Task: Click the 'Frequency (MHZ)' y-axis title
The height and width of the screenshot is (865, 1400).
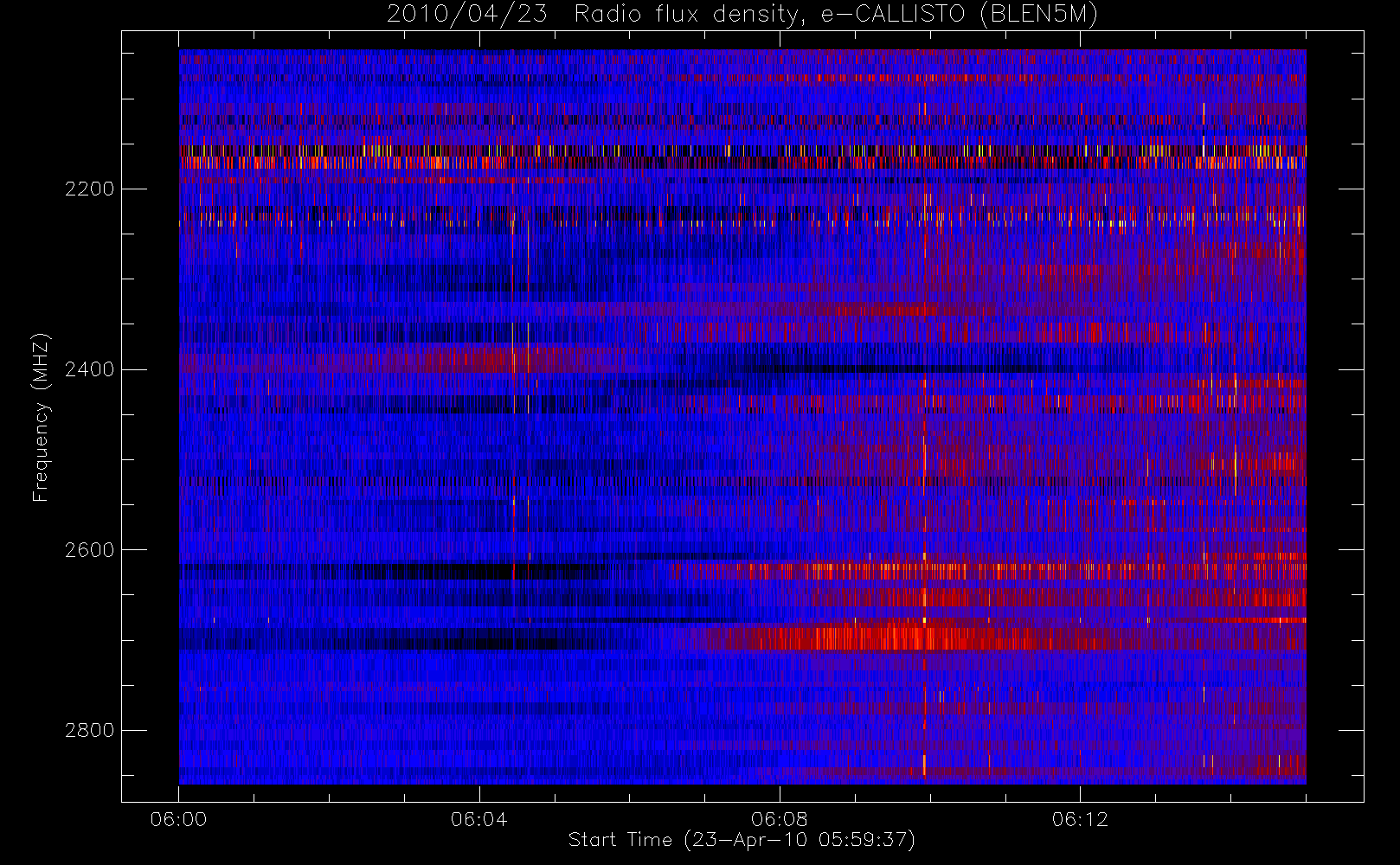Action: [41, 417]
